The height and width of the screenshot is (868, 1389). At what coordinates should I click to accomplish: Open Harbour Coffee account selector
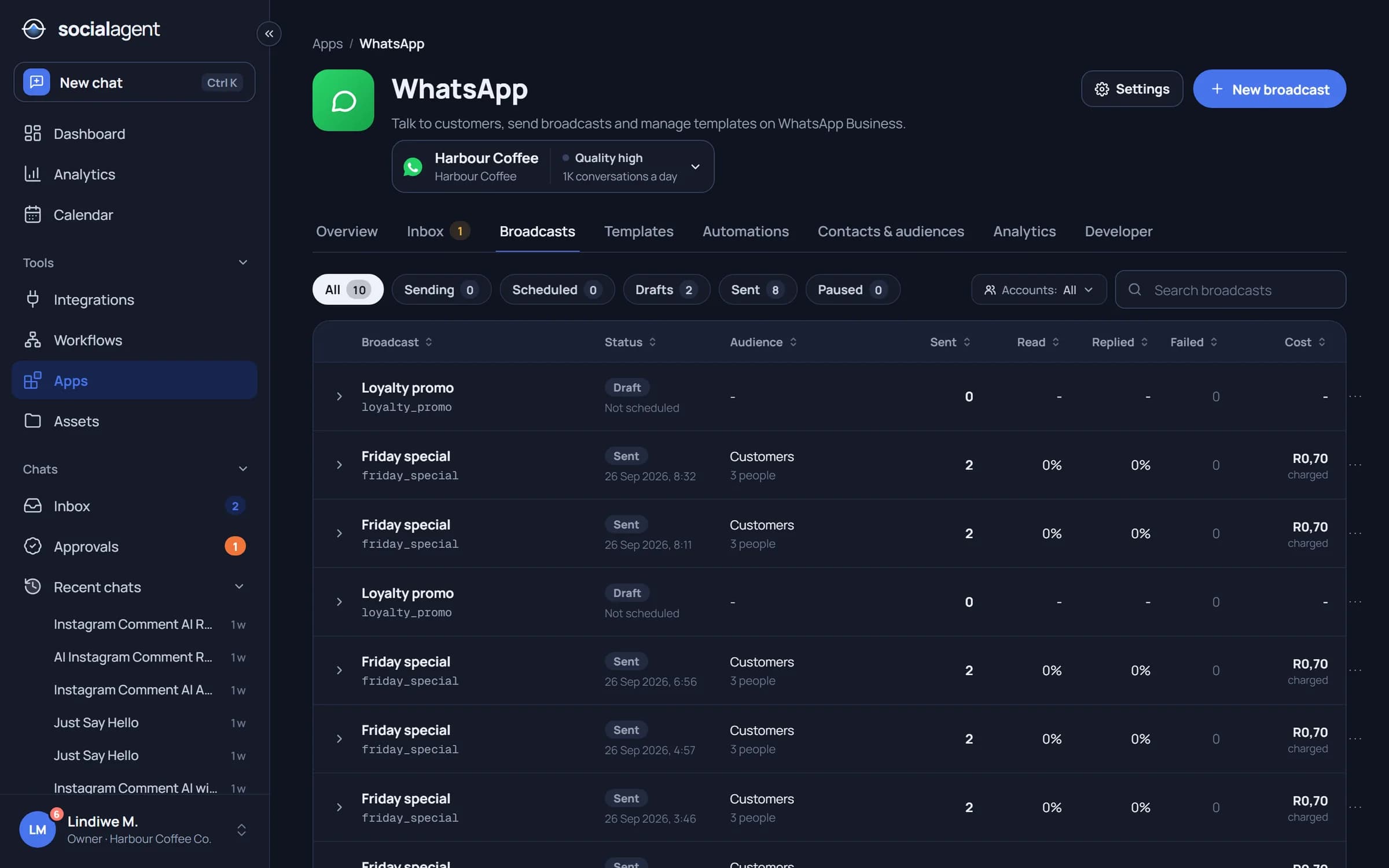point(553,167)
